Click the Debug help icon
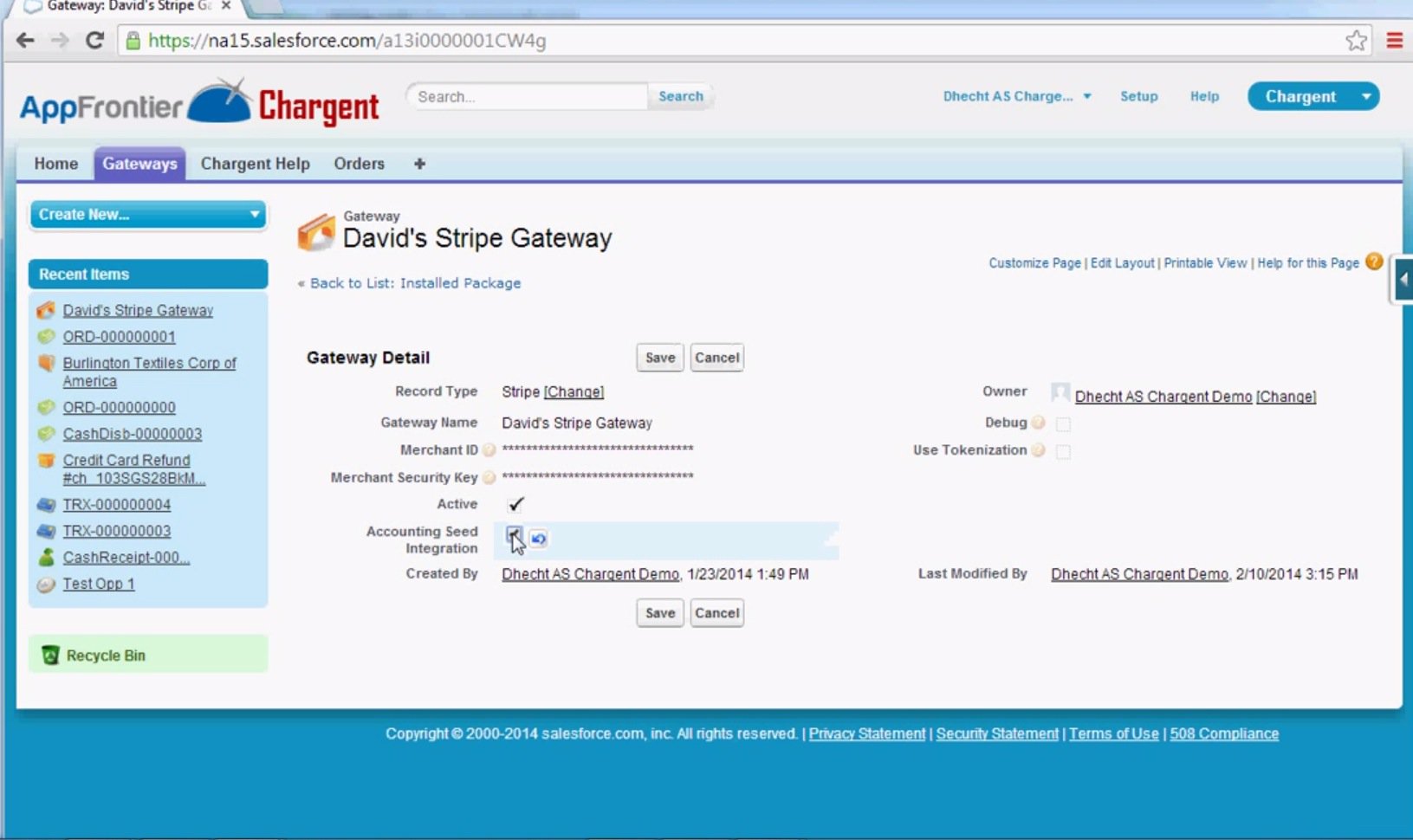This screenshot has width=1413, height=840. [1038, 423]
